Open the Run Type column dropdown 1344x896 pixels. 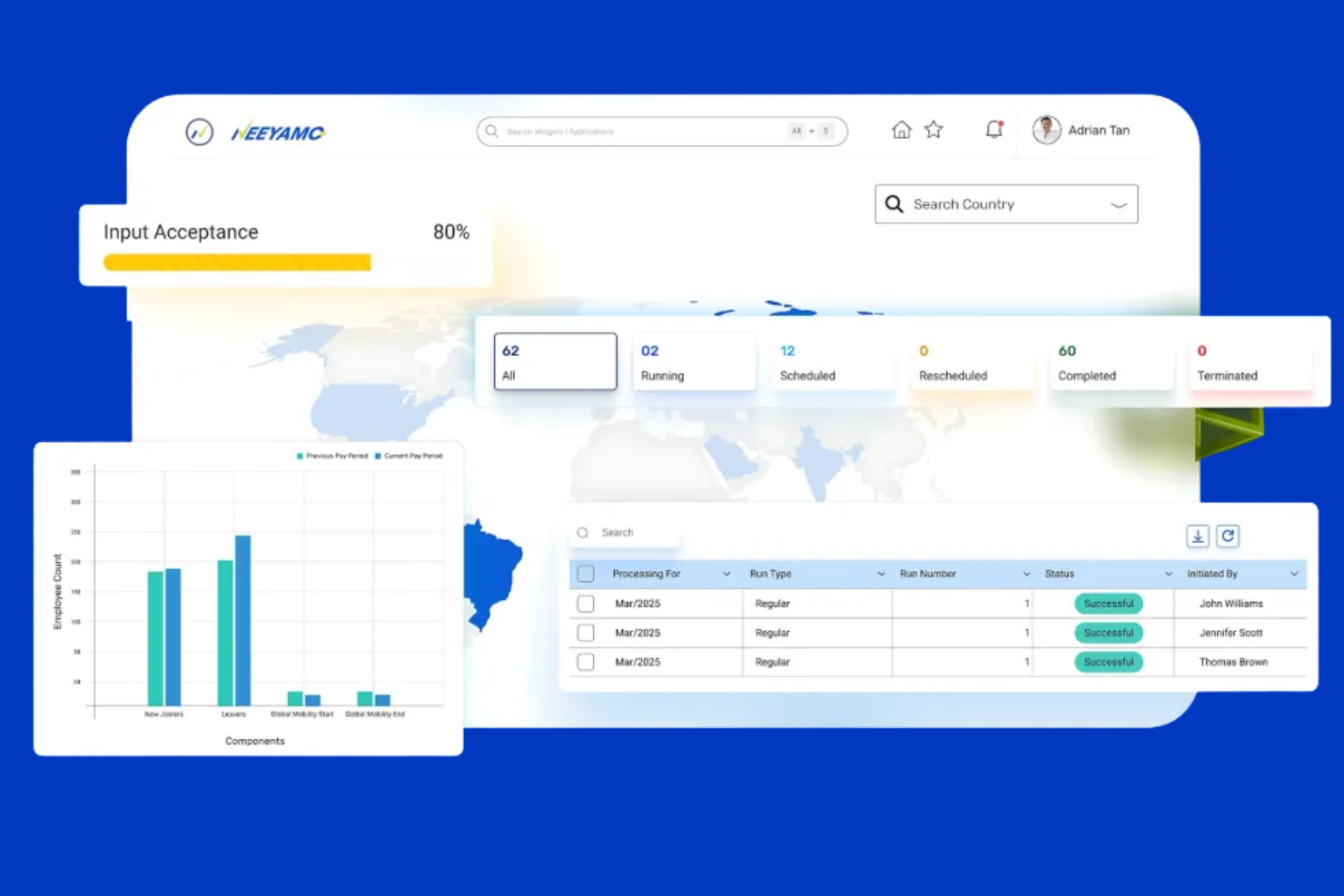click(x=881, y=574)
